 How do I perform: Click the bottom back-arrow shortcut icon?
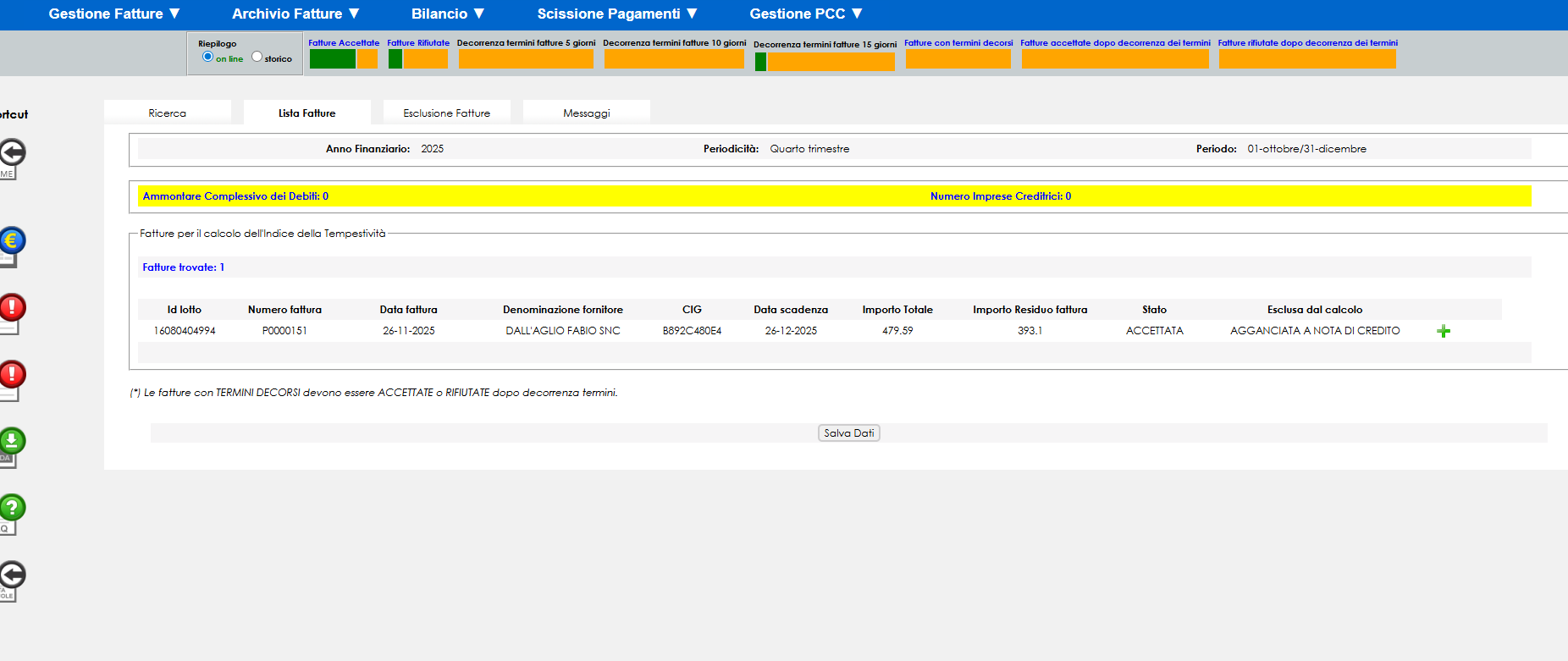point(12,575)
